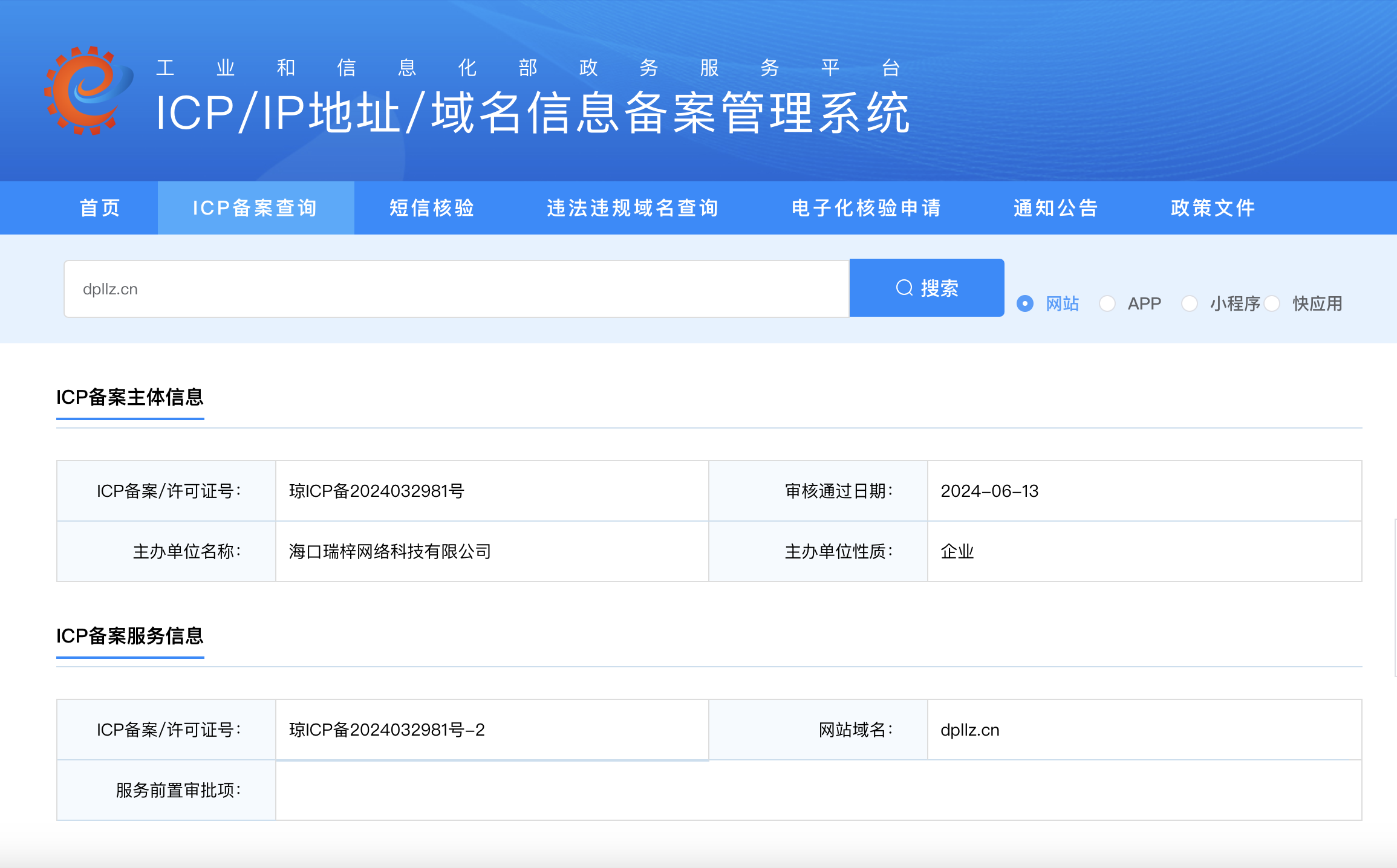
Task: Switch to ICP备案查询 tab
Action: (x=255, y=208)
